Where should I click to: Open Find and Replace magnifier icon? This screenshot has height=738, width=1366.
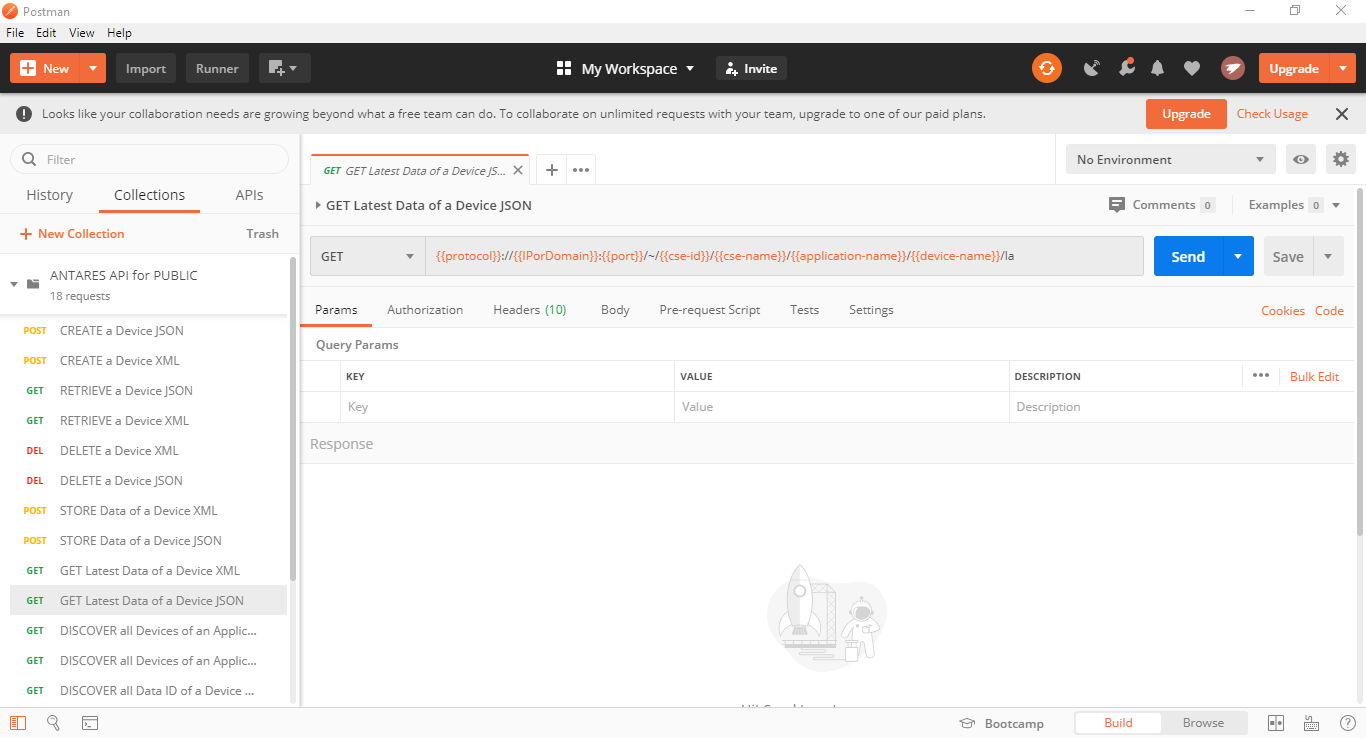(x=54, y=723)
